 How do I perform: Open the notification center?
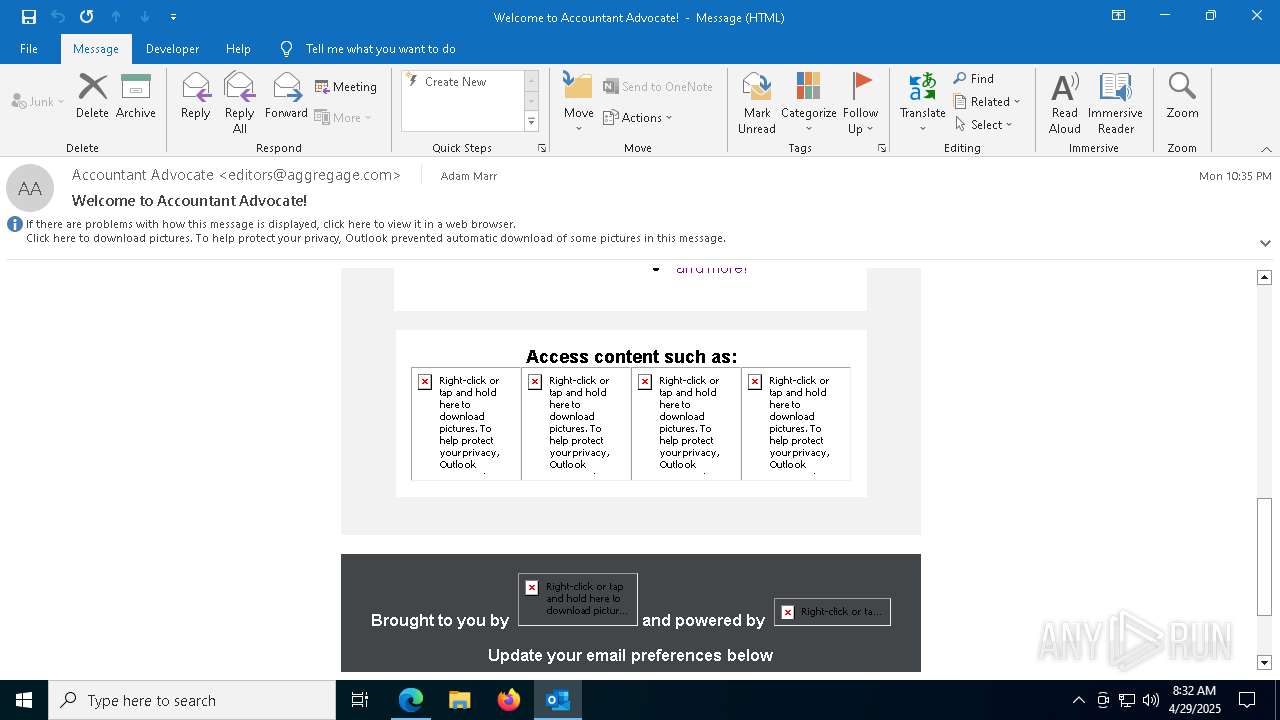1247,700
